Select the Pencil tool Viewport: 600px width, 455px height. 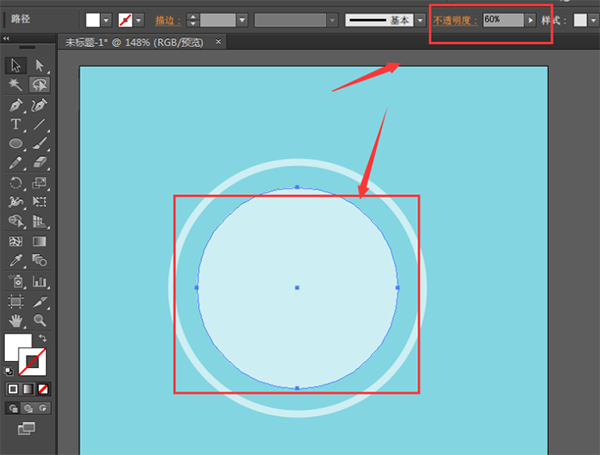(x=16, y=163)
